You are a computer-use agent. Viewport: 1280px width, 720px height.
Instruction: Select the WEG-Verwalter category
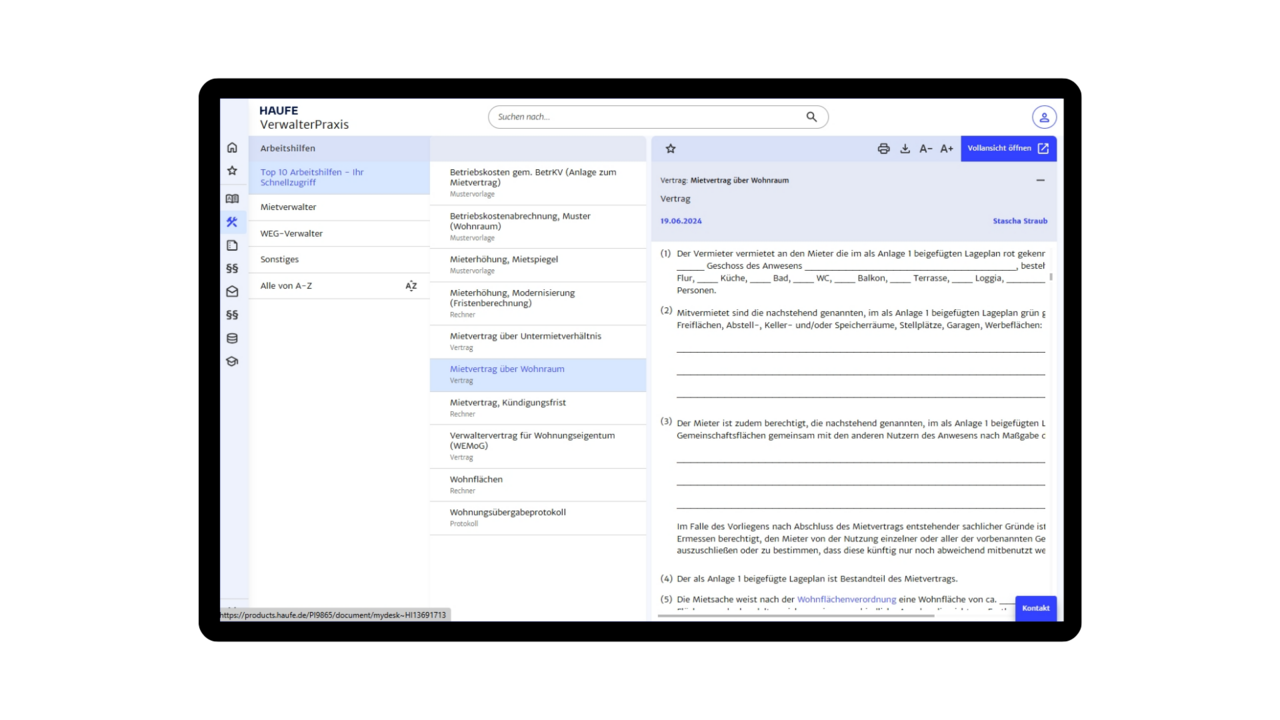coord(291,233)
